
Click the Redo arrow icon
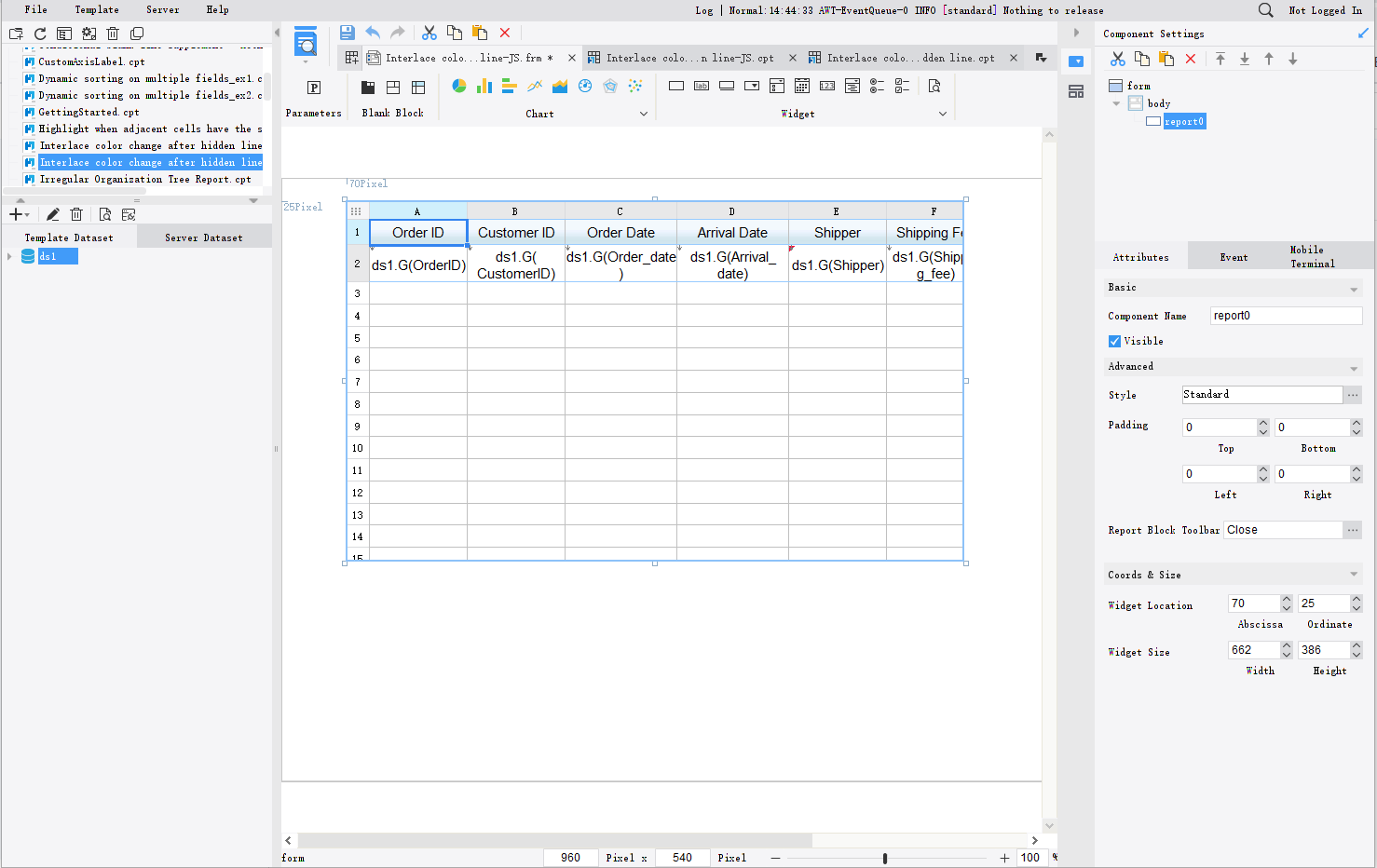398,33
